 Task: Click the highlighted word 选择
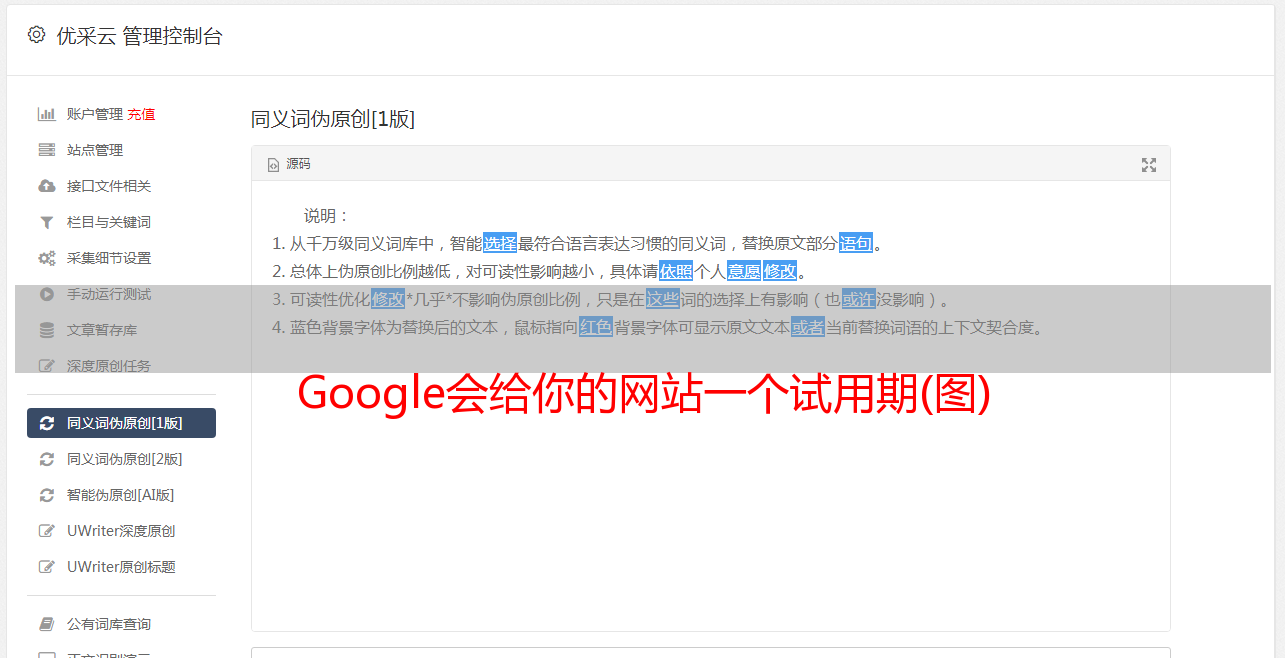pyautogui.click(x=500, y=243)
